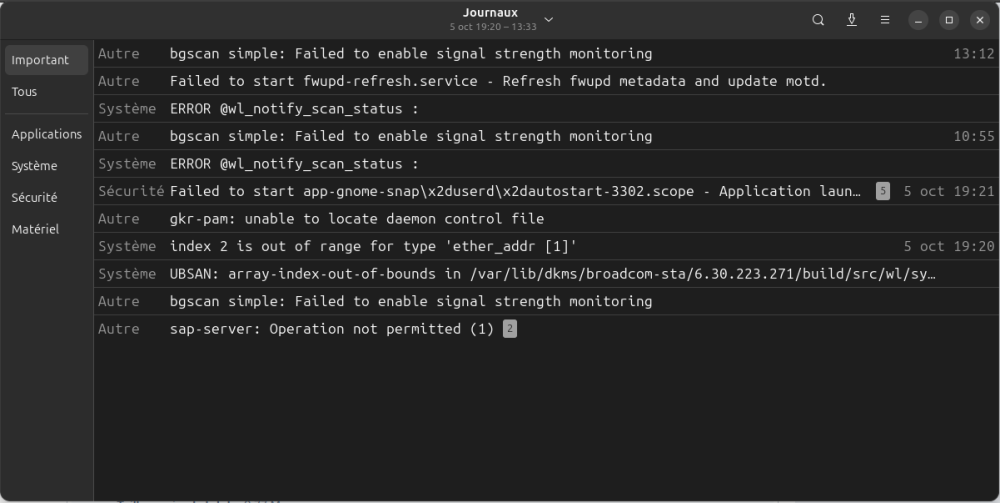Expand the 5 grouped x2dautostart entries badge
This screenshot has height=503, width=1000.
(882, 191)
